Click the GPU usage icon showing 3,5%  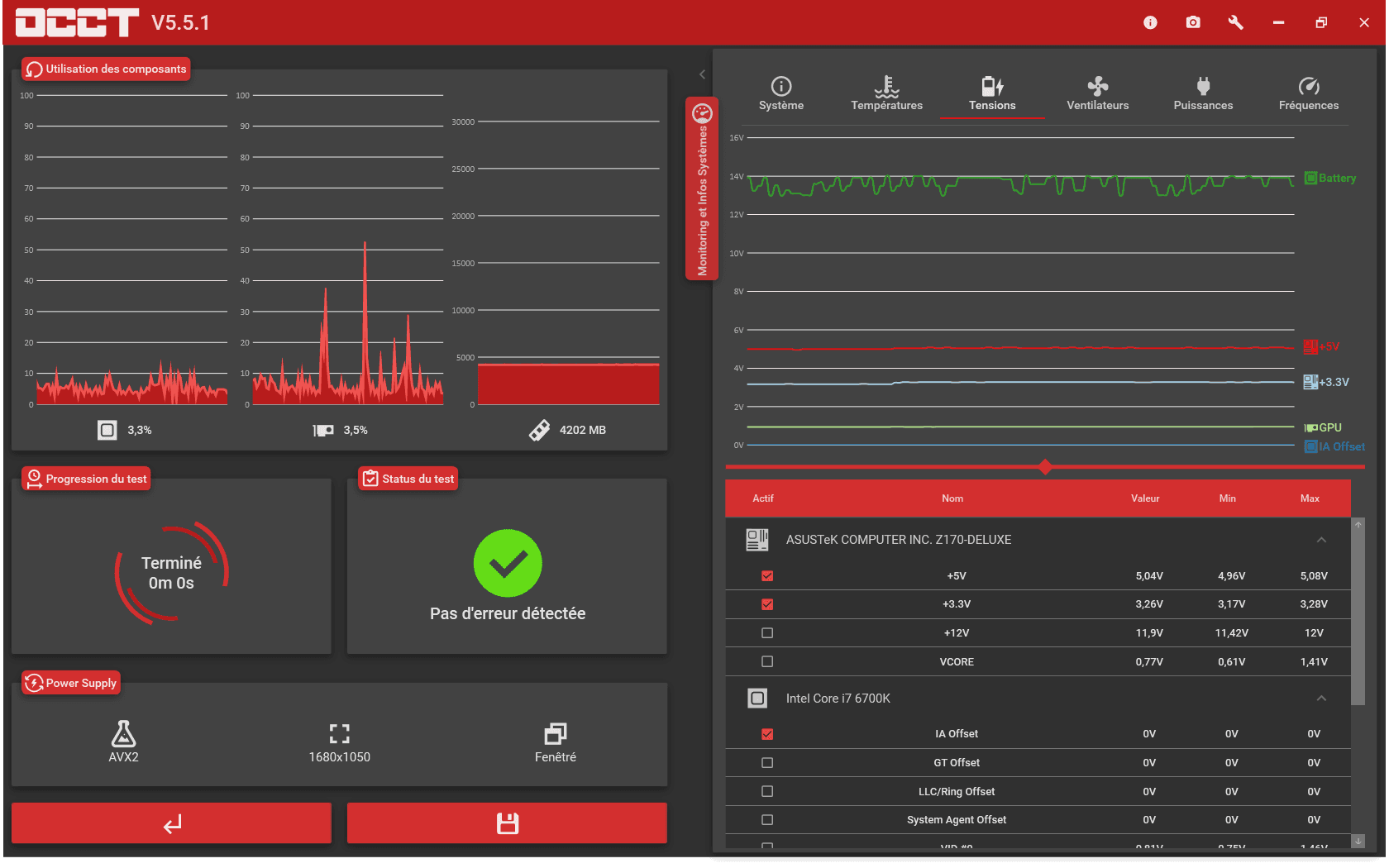coord(323,431)
